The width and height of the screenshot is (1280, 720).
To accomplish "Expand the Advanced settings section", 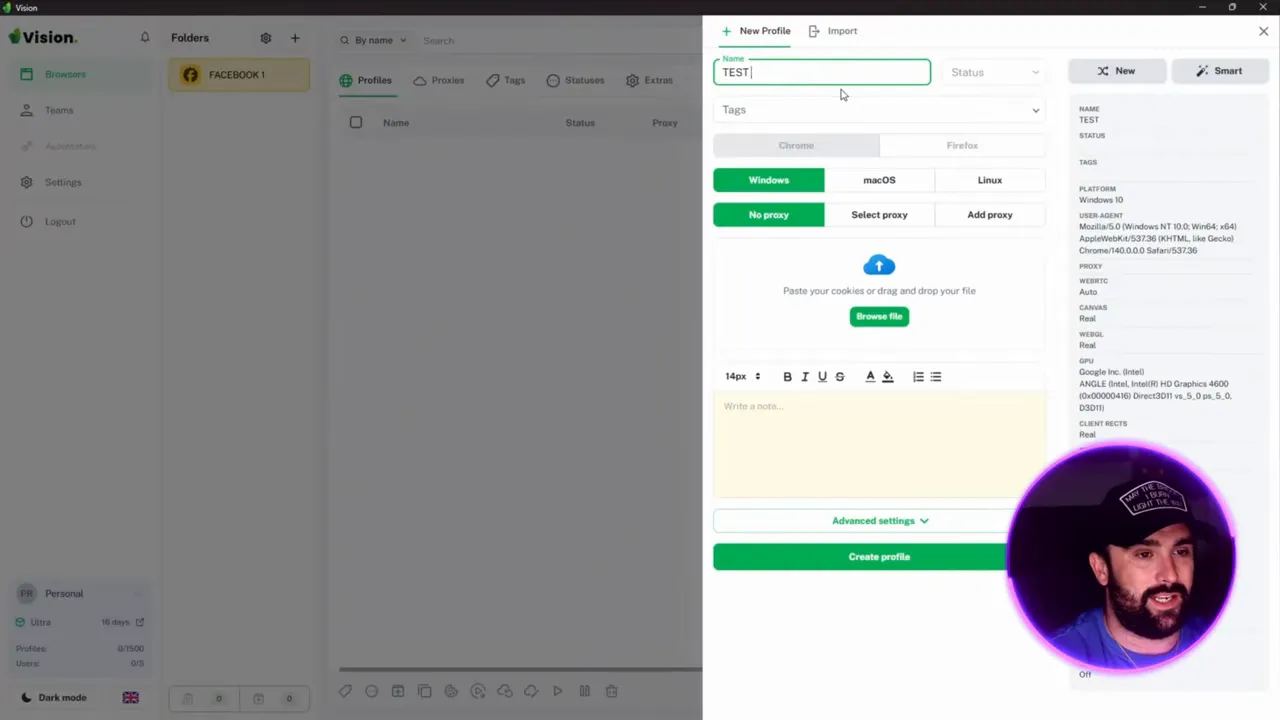I will click(x=879, y=520).
